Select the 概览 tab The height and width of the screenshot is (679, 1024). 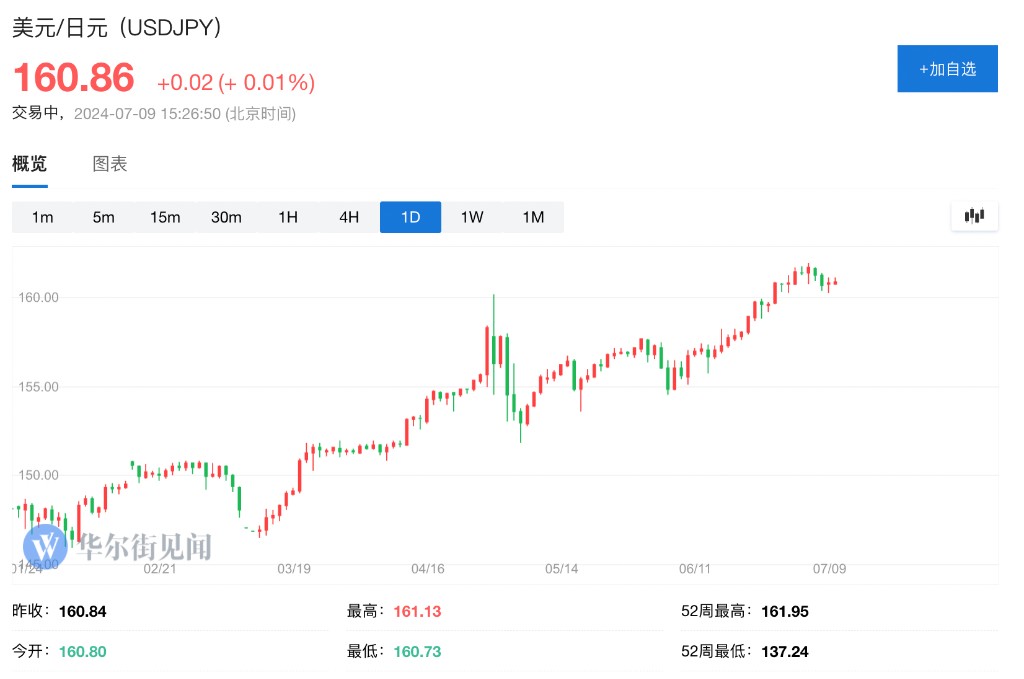[x=29, y=164]
